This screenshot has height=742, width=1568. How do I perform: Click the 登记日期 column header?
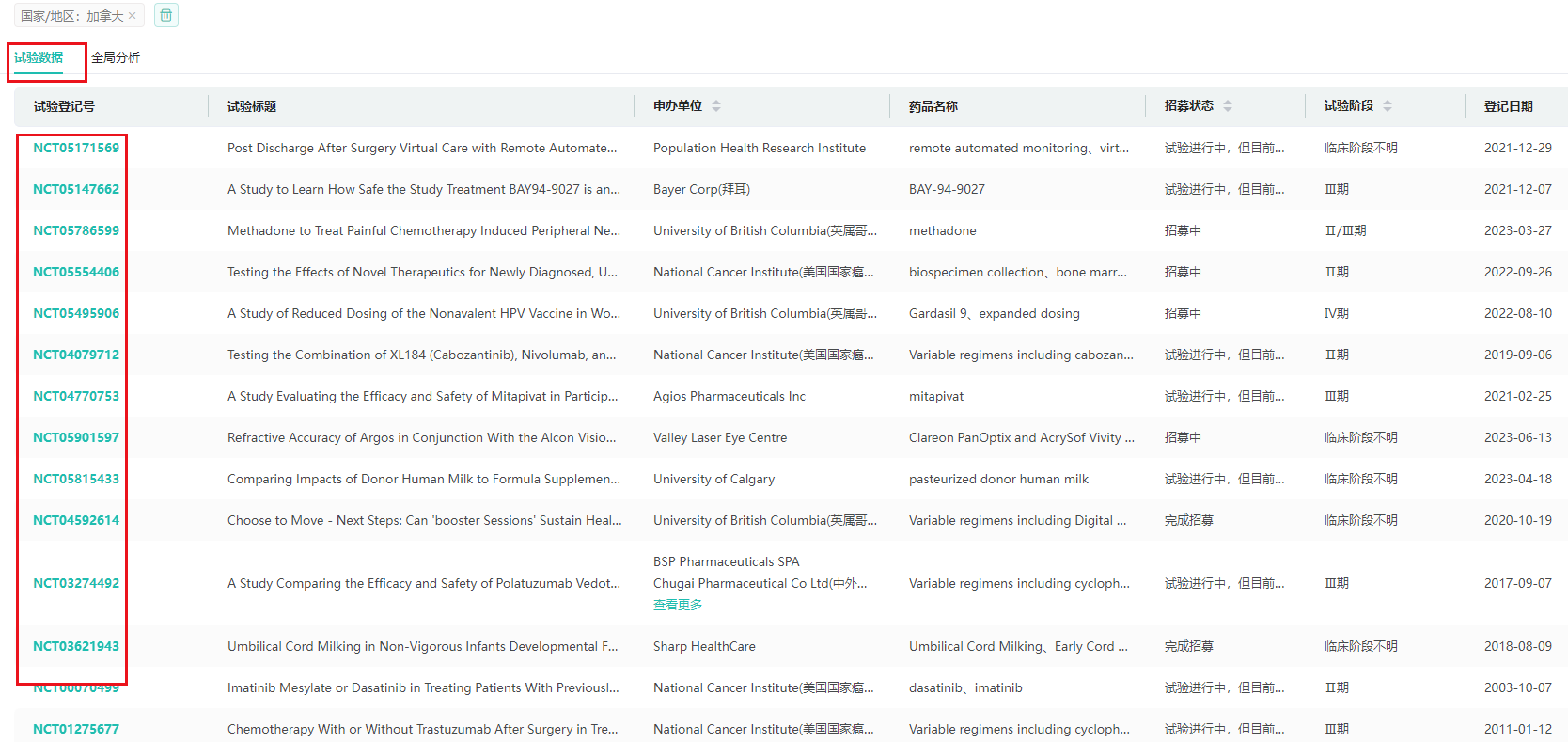1508,106
